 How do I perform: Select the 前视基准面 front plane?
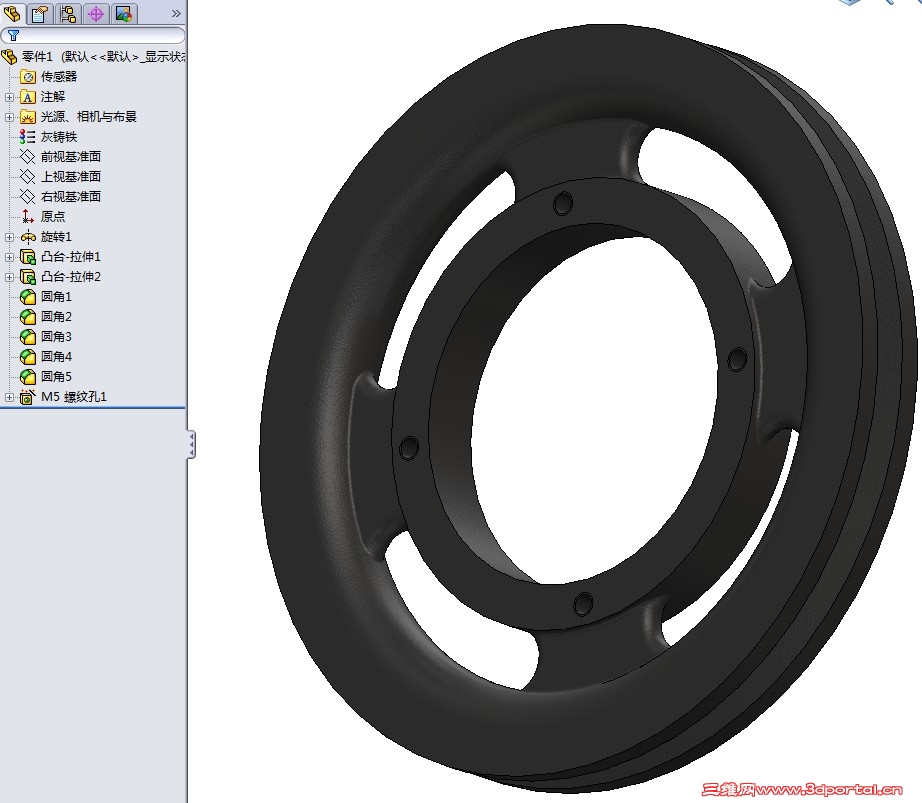[71, 157]
